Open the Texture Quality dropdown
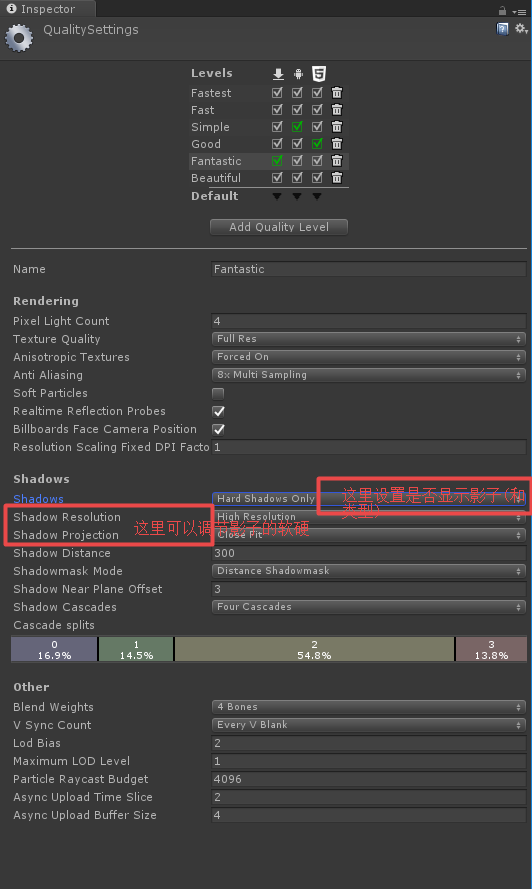The height and width of the screenshot is (889, 532). (x=369, y=339)
